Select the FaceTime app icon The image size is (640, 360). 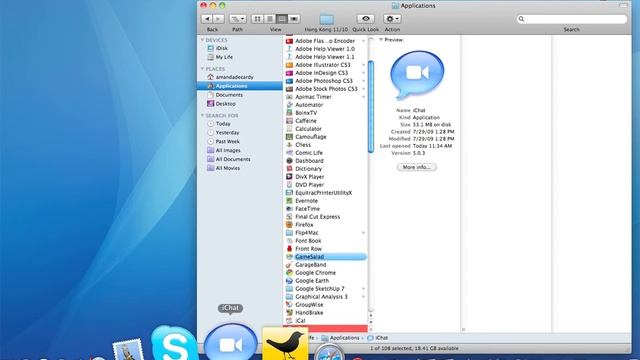pyautogui.click(x=289, y=209)
